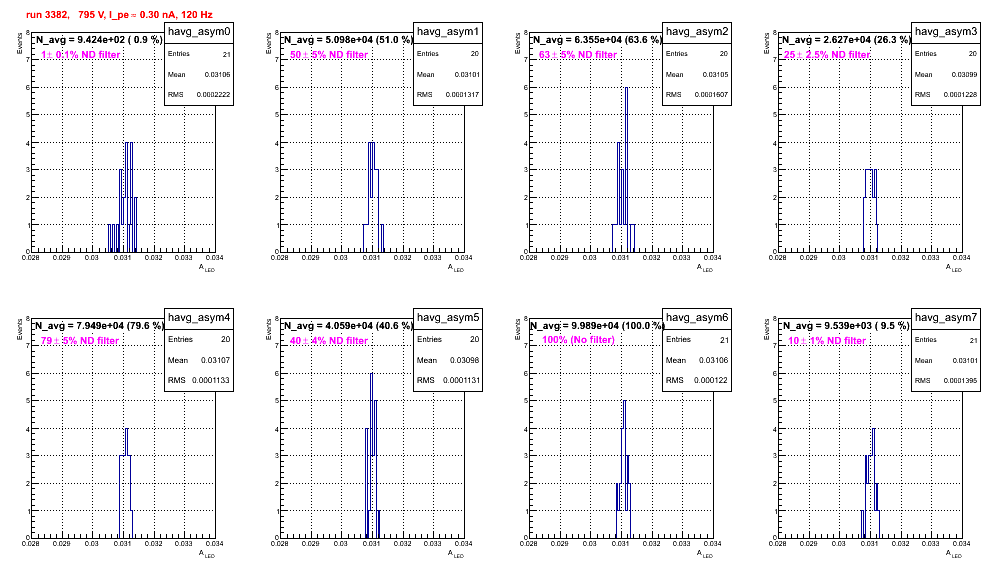Click Entries value 20 in havg_asym1
This screenshot has height=572, width=996.
[474, 54]
